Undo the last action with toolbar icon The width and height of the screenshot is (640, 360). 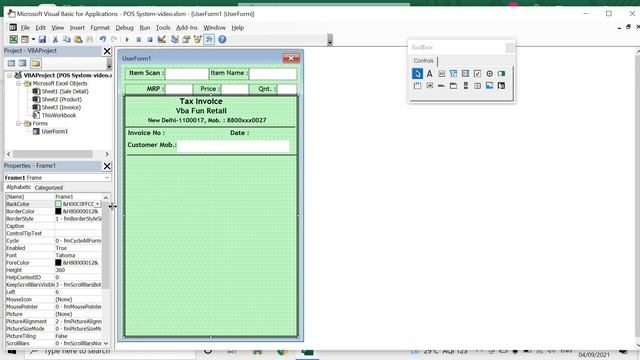coord(103,40)
